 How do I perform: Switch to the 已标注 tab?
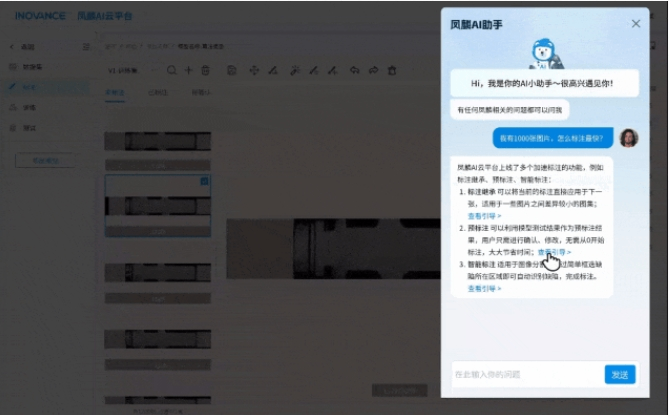pos(158,93)
